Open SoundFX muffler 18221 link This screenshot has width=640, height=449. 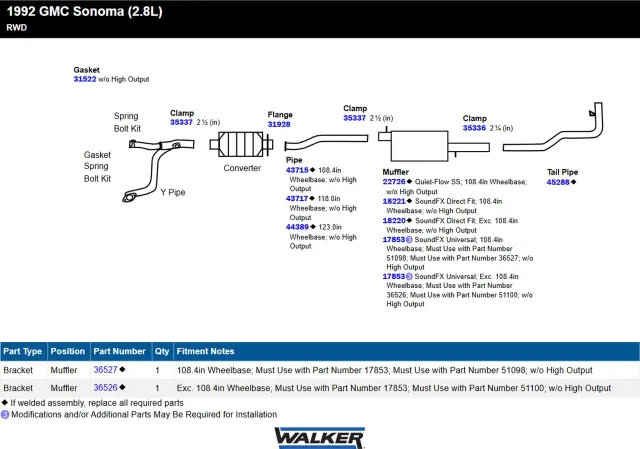[x=394, y=201]
